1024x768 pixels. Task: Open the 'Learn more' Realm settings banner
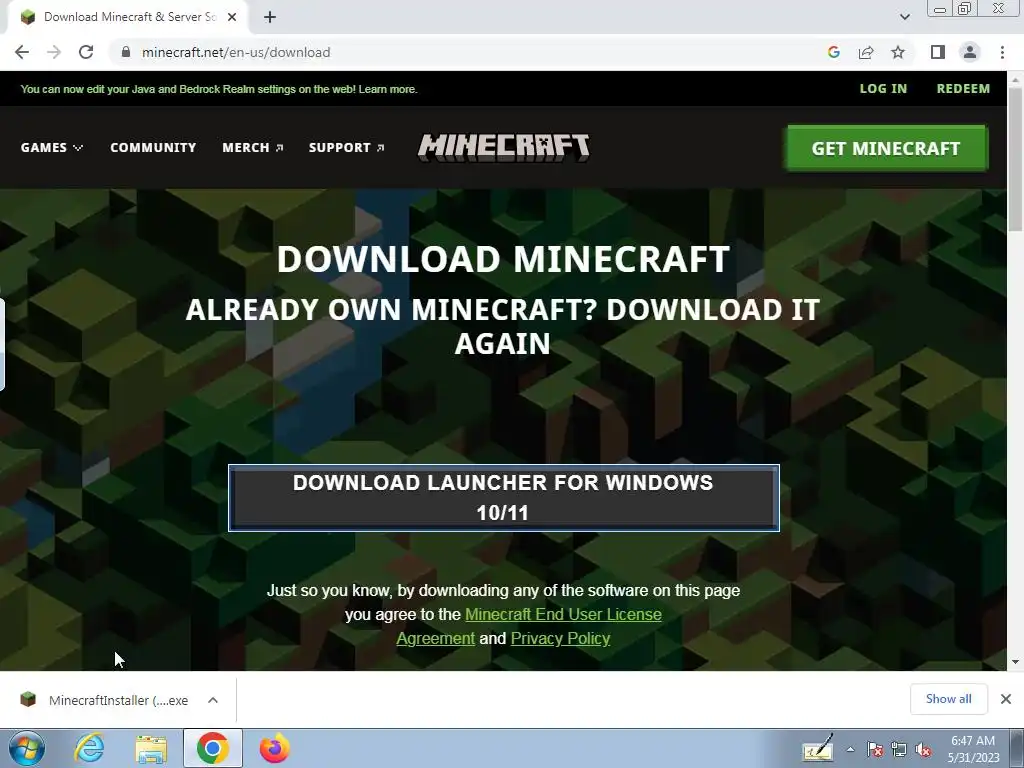click(x=388, y=89)
